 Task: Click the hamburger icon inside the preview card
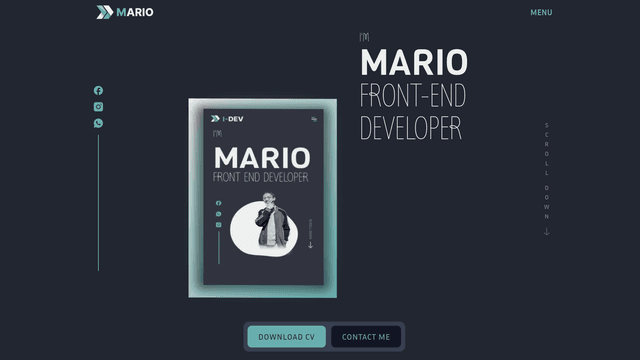pos(314,119)
